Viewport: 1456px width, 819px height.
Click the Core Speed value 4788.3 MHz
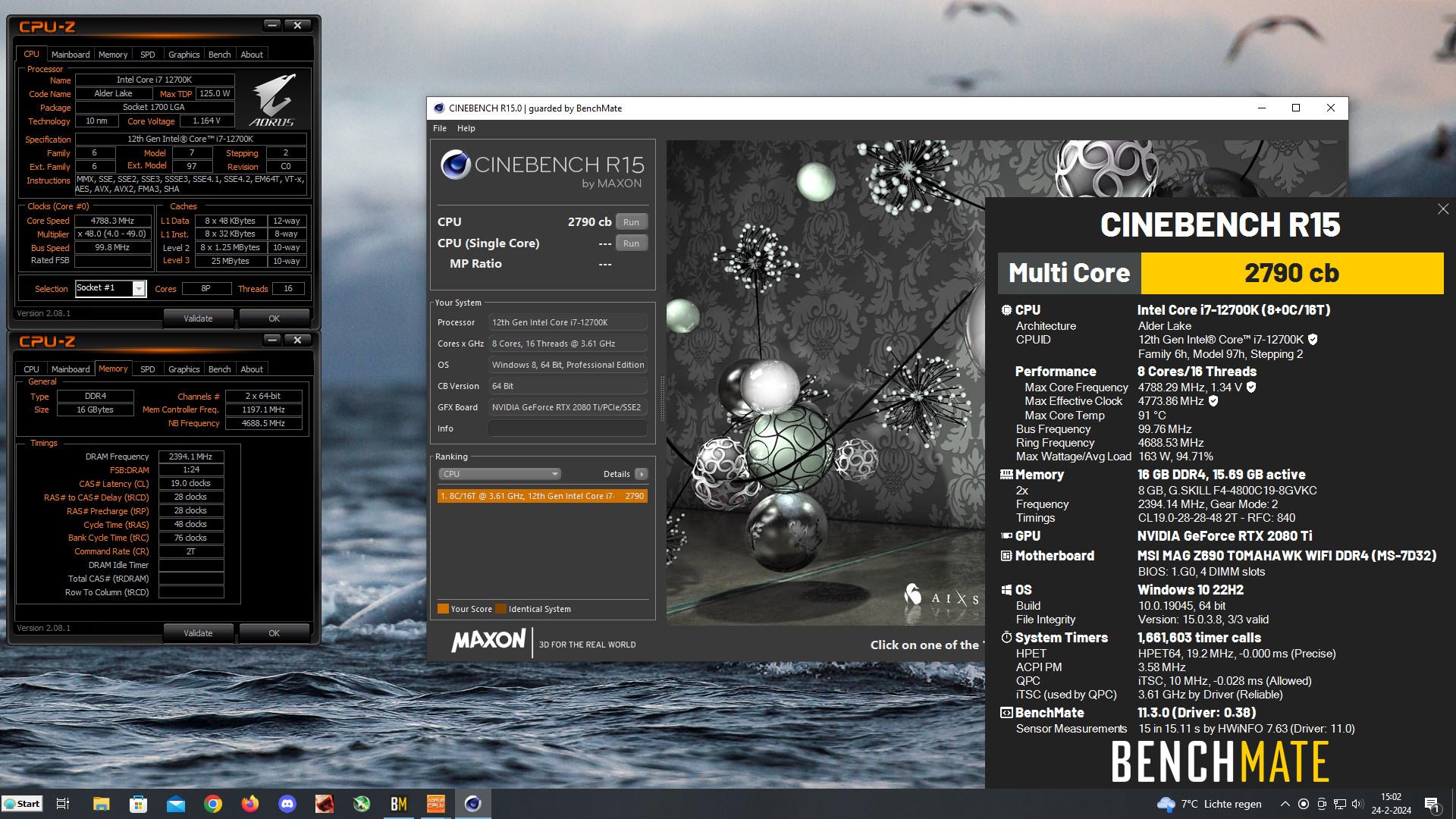point(112,221)
